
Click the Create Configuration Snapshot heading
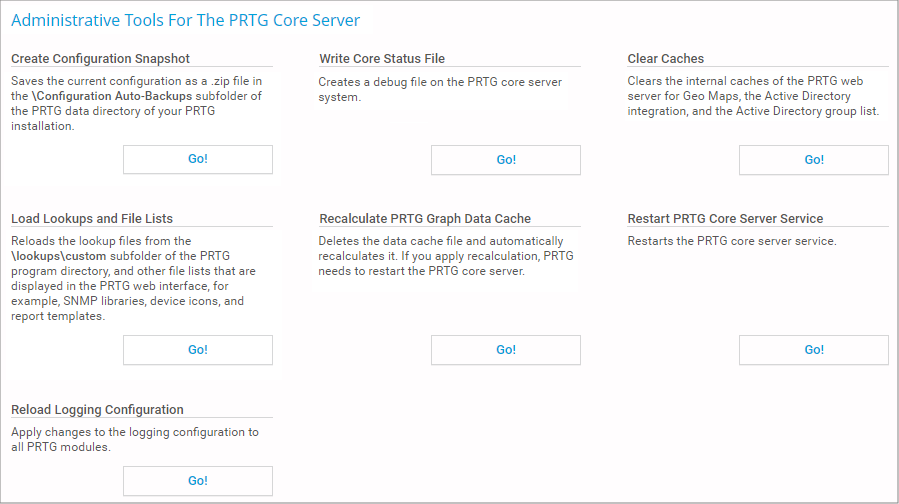pos(100,59)
